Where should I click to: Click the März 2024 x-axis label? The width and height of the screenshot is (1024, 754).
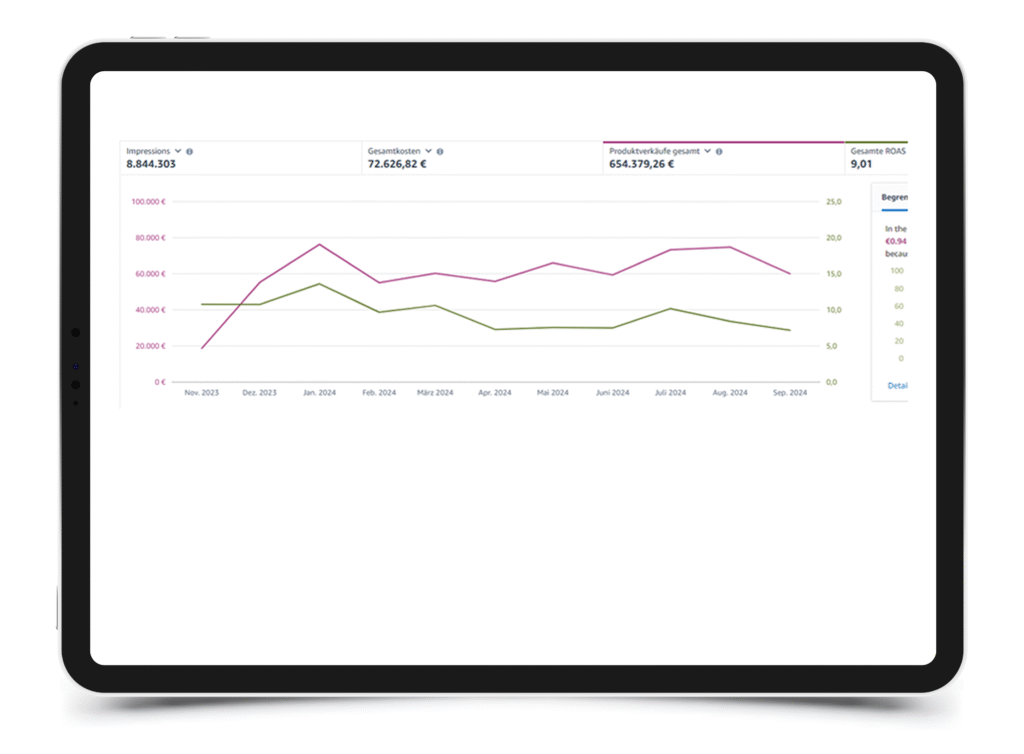[436, 393]
